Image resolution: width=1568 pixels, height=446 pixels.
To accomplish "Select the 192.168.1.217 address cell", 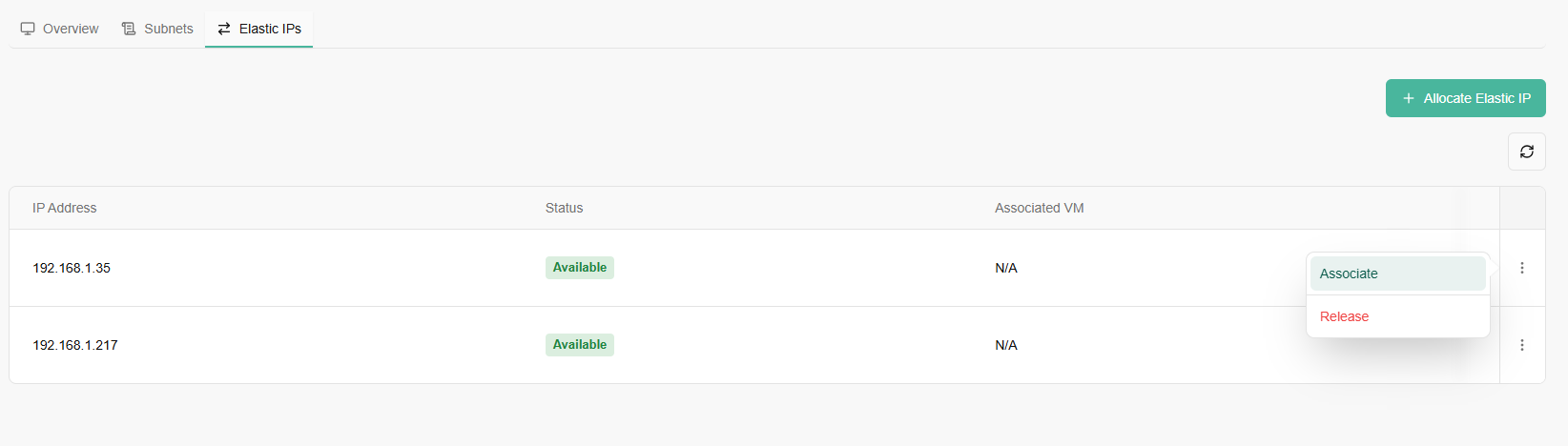I will (75, 345).
